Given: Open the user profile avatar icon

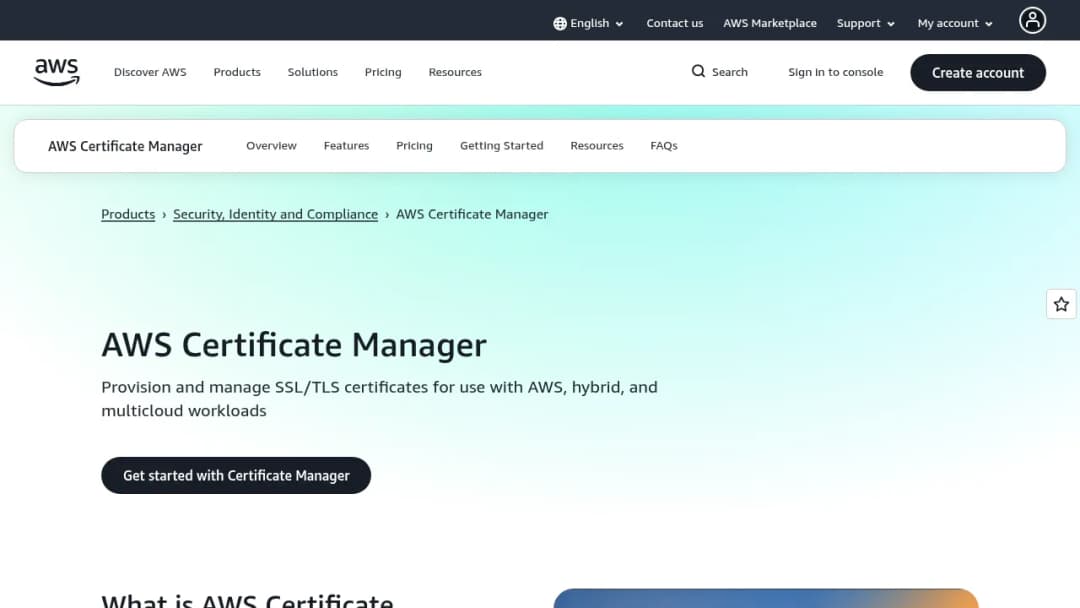Looking at the screenshot, I should pos(1032,21).
